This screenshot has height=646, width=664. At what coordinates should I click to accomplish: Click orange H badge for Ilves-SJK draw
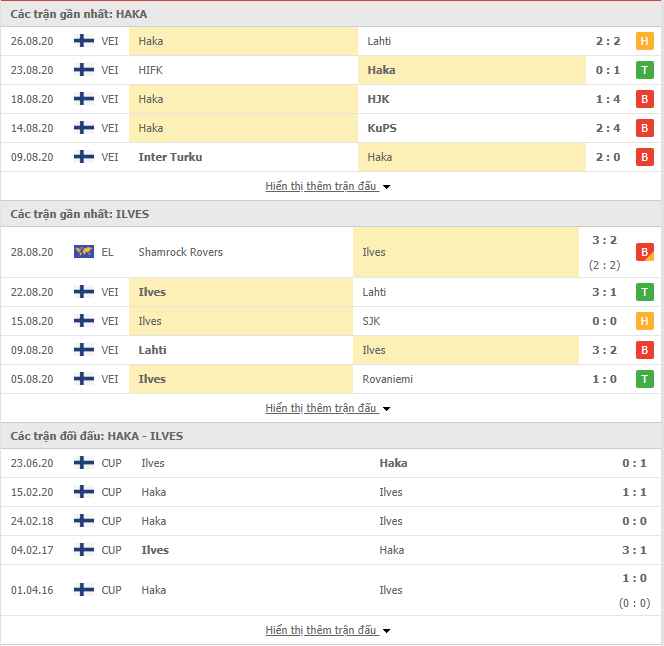click(x=645, y=321)
